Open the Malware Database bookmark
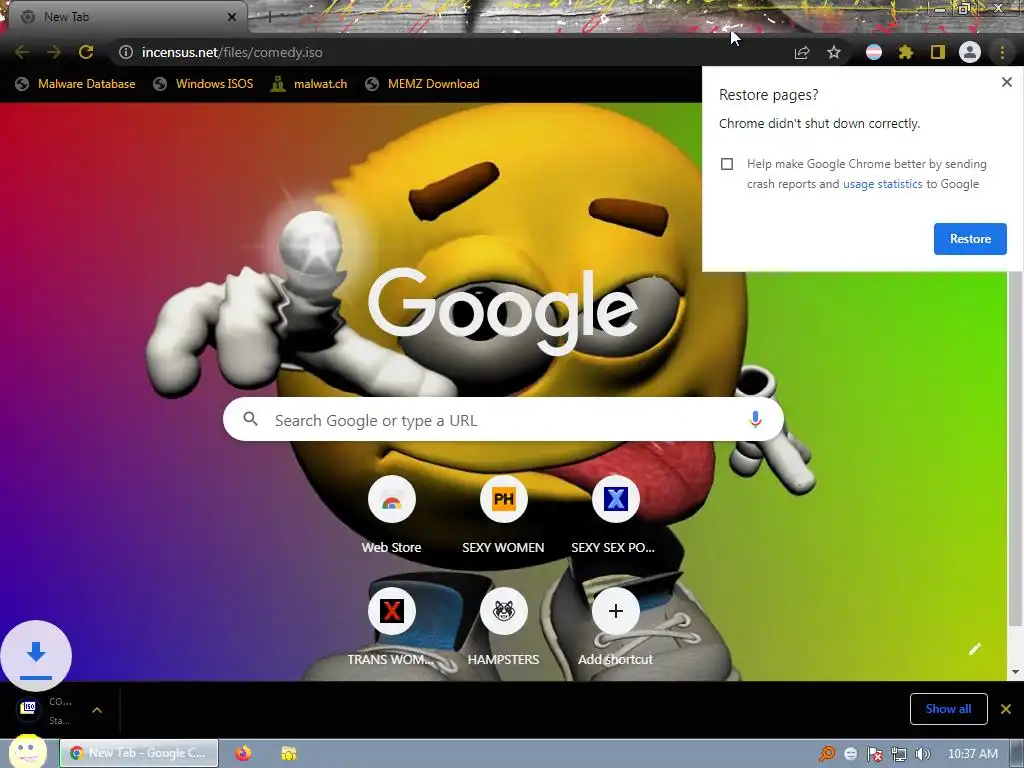Screen dimensions: 1024x768 point(75,84)
